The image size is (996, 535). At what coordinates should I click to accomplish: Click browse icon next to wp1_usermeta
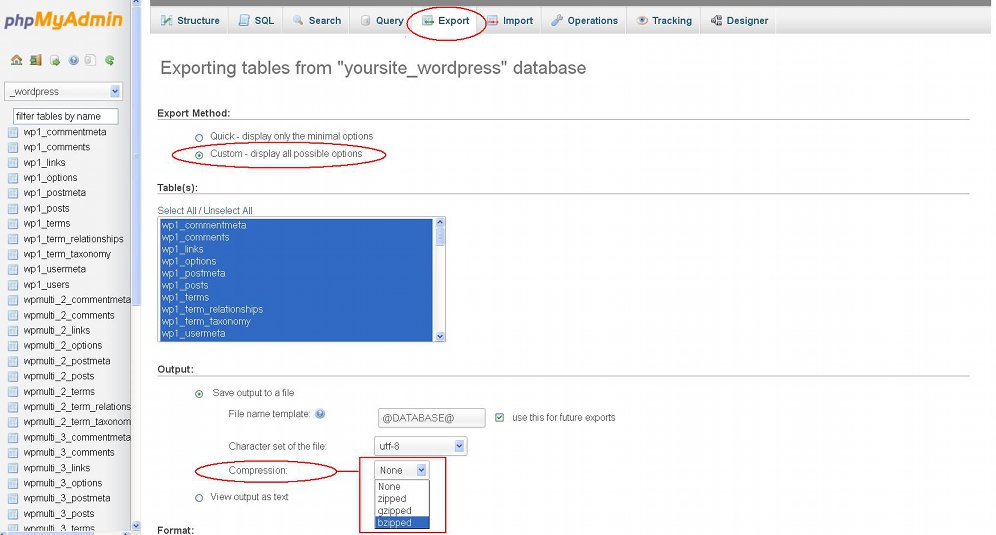(x=13, y=270)
